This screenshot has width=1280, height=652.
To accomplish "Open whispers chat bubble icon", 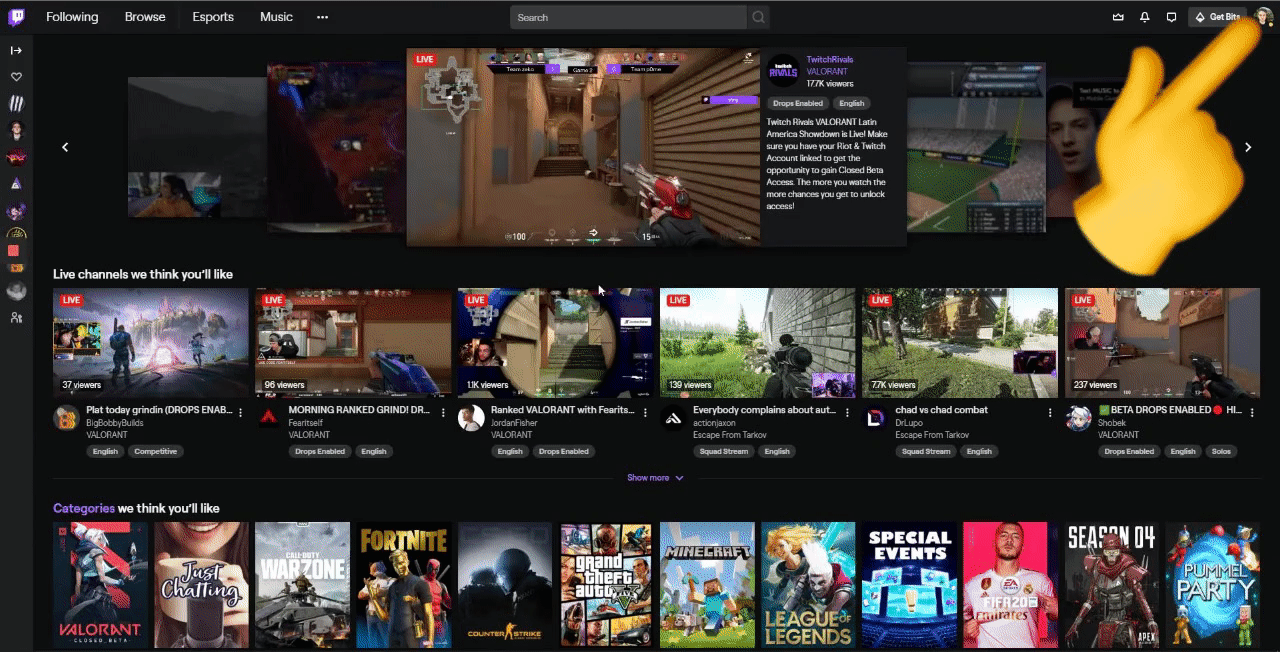I will [x=1171, y=17].
